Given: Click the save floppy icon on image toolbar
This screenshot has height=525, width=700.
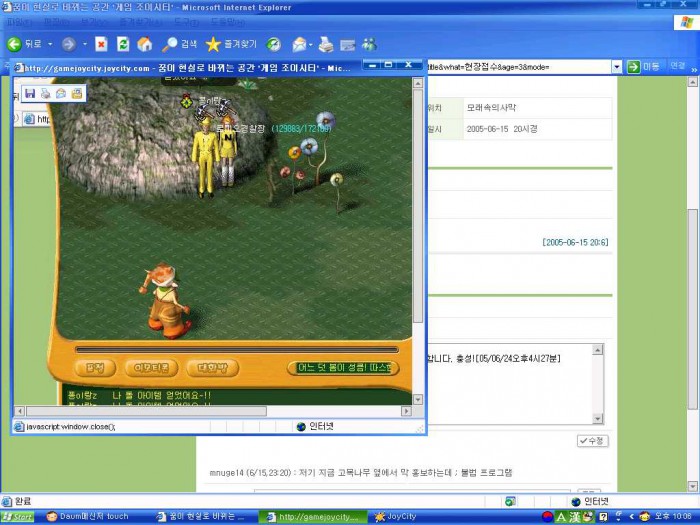Looking at the screenshot, I should (30, 93).
